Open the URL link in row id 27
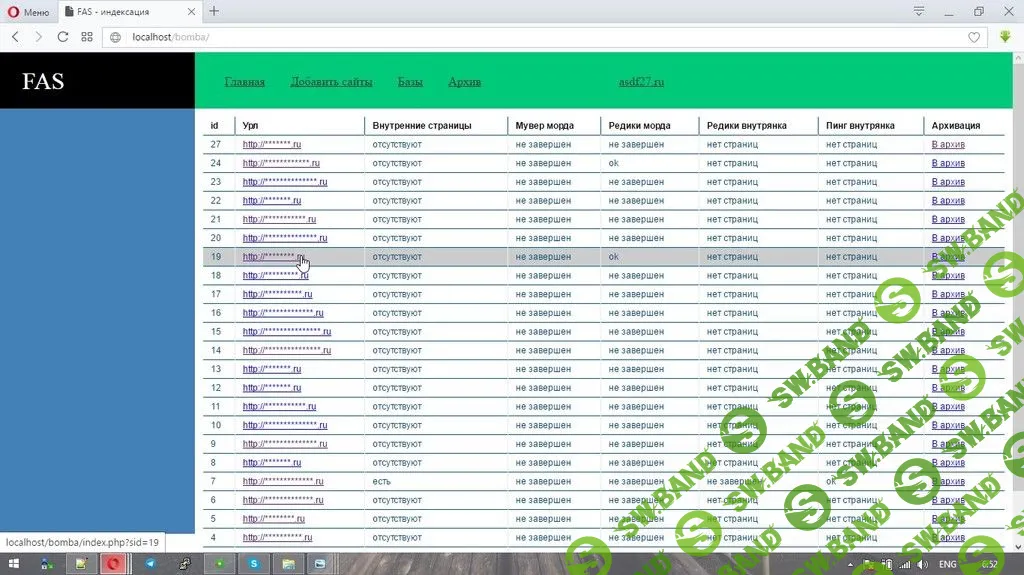 click(x=271, y=145)
